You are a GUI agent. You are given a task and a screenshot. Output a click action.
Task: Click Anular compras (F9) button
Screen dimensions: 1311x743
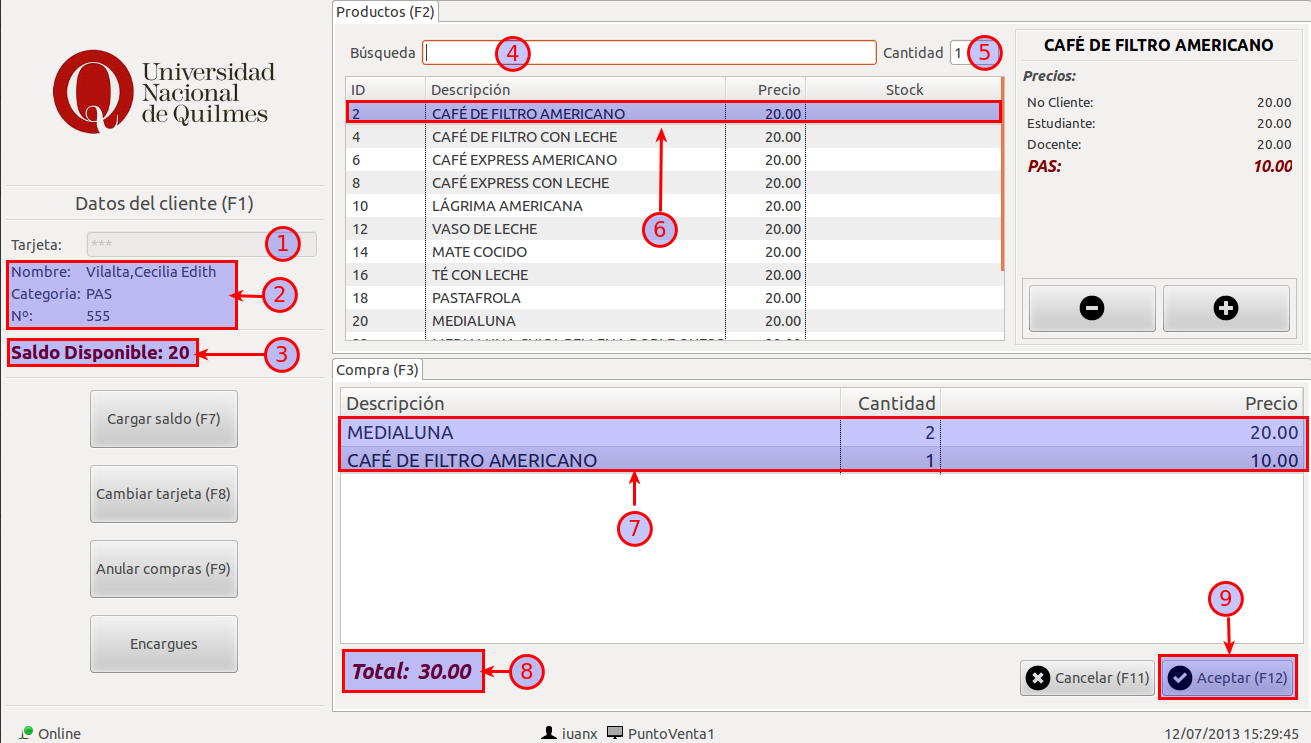point(164,569)
